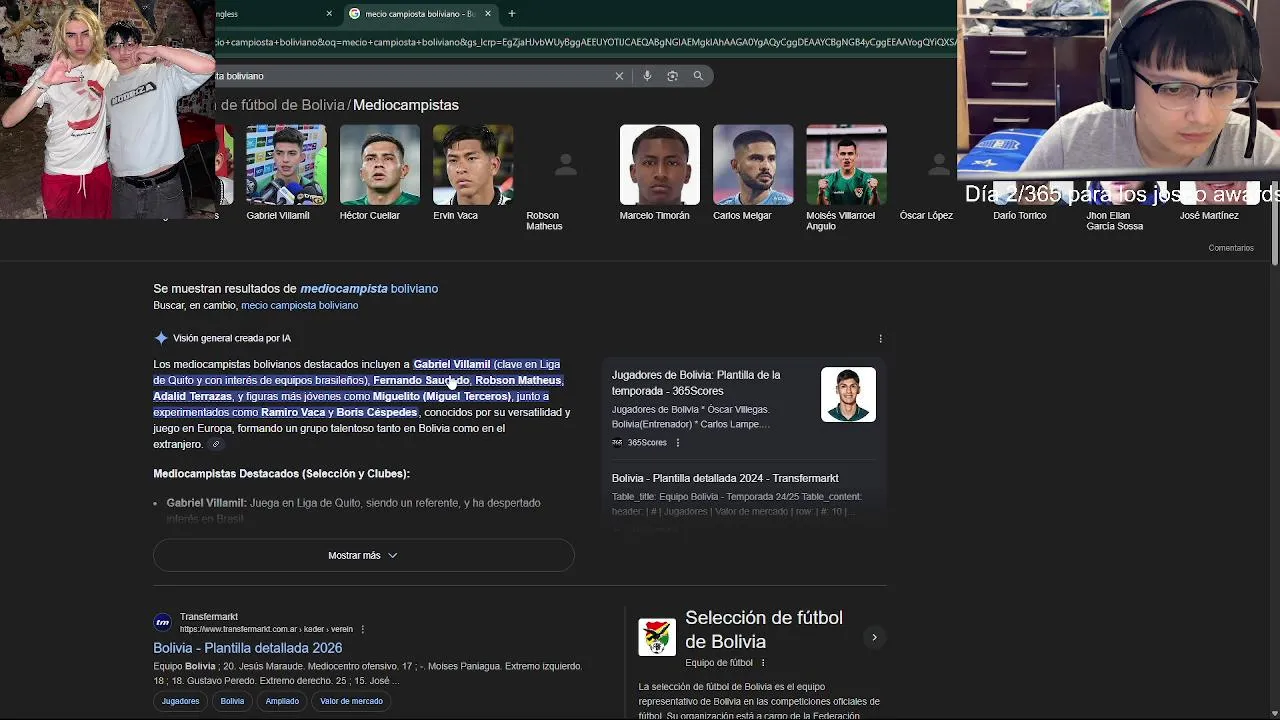The height and width of the screenshot is (720, 1280).
Task: Open 'Bolivia - Plantilla detallada 2024 - Transfermarkt'
Action: coord(725,479)
